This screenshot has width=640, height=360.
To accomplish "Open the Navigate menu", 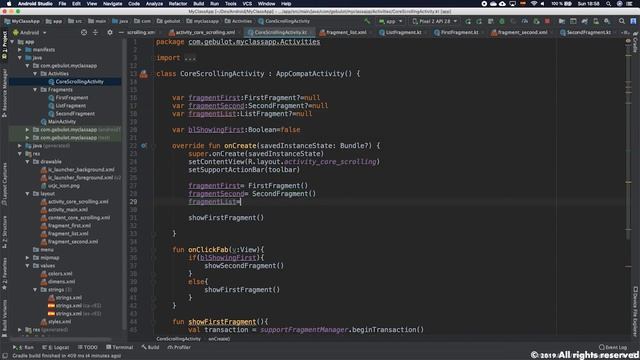I will pos(112,3).
